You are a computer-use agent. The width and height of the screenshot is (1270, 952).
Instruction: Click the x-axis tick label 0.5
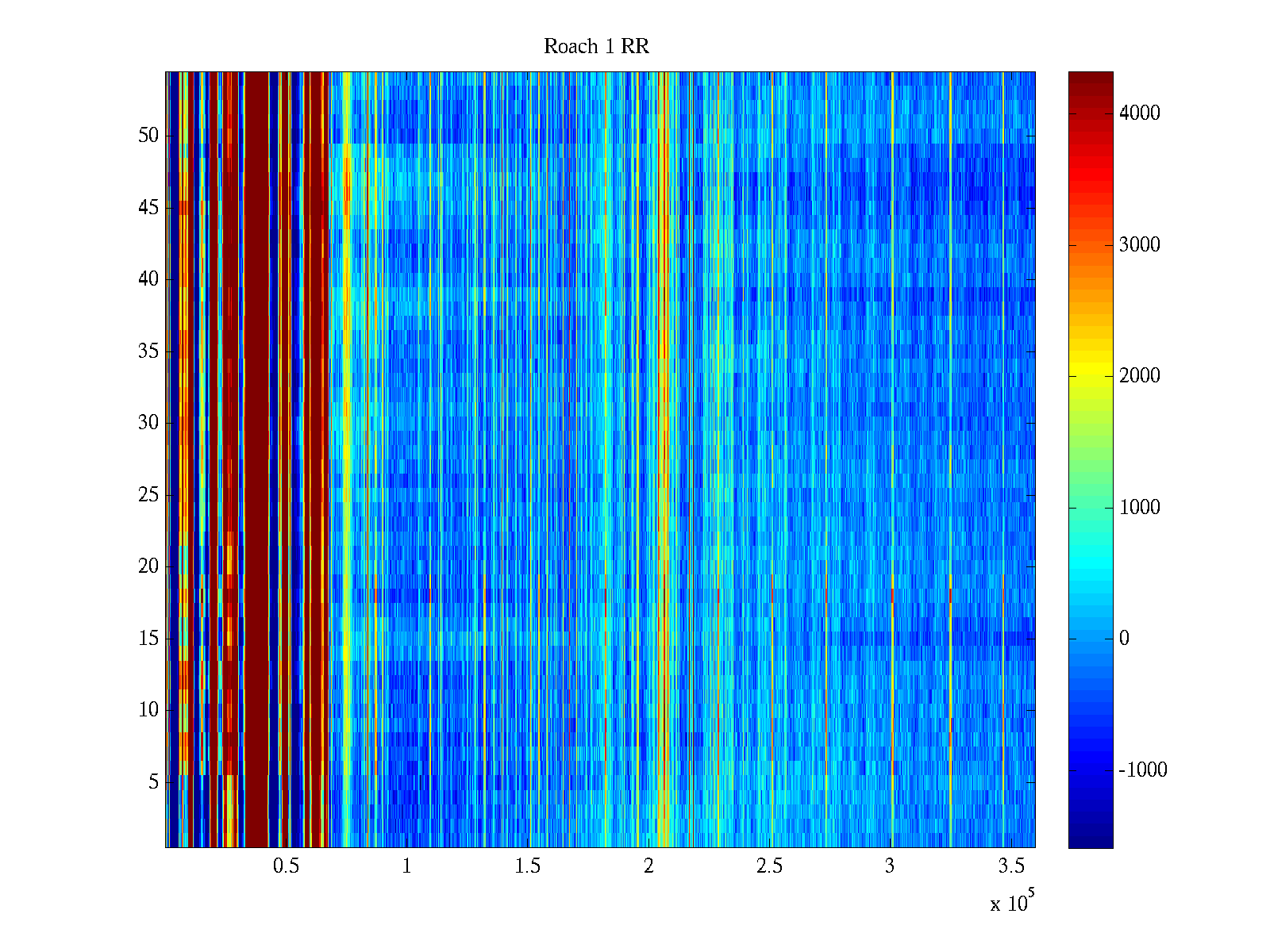(286, 866)
